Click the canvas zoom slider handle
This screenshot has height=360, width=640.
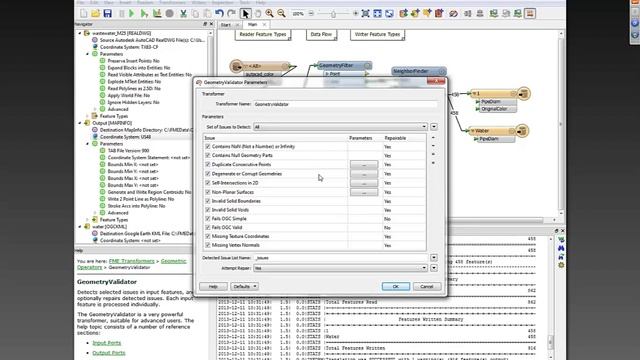[333, 14]
